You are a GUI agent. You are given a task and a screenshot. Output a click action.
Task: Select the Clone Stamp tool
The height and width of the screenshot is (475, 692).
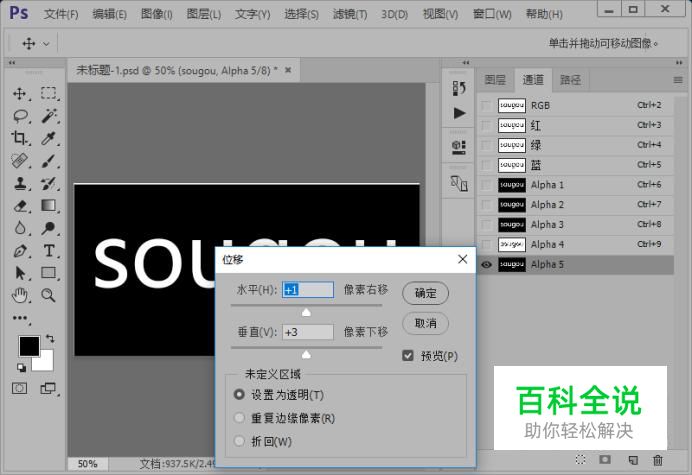click(x=20, y=183)
